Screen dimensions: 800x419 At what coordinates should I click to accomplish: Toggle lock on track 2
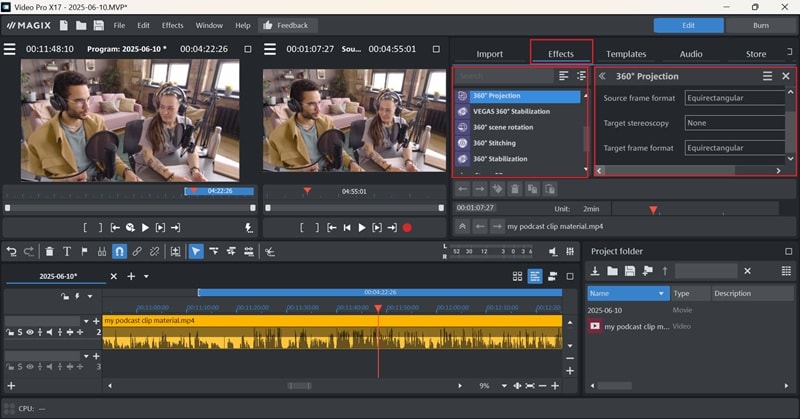point(10,332)
